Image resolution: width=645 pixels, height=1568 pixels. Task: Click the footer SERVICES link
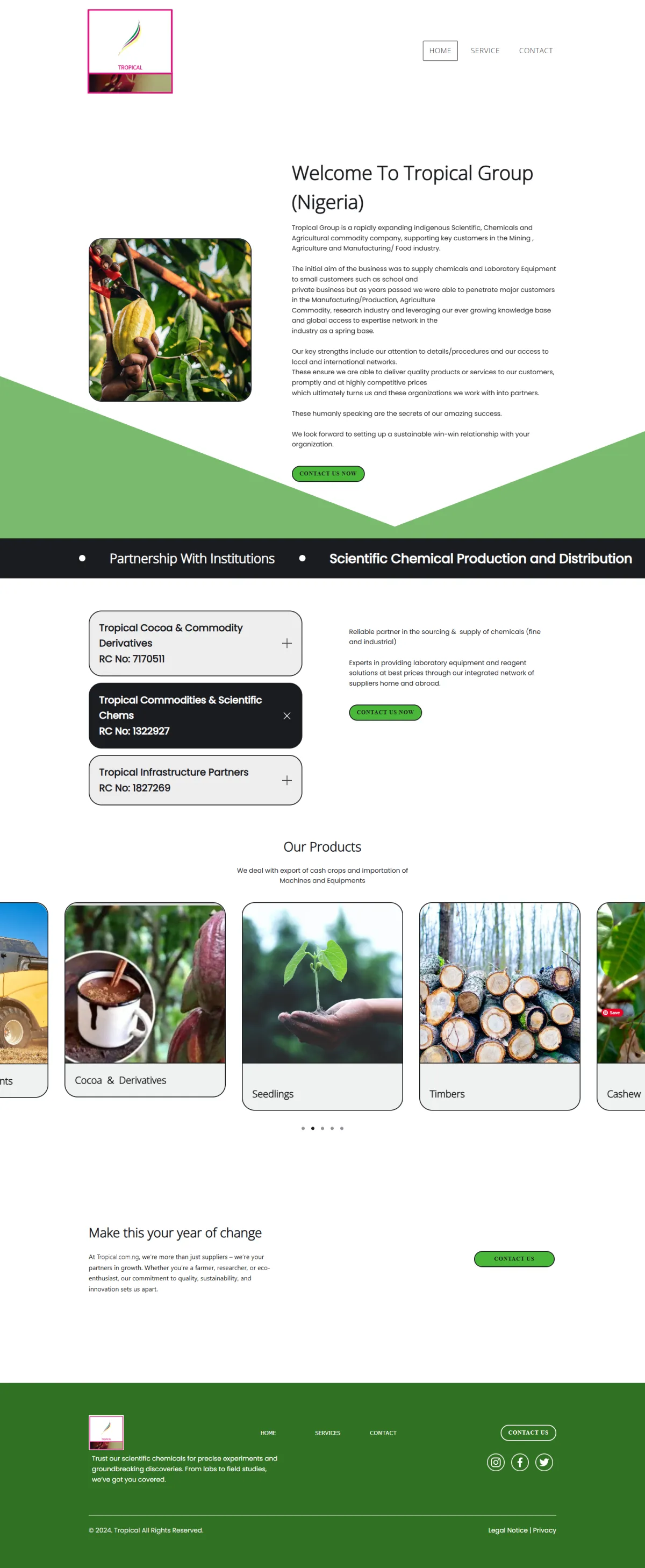[x=327, y=1433]
